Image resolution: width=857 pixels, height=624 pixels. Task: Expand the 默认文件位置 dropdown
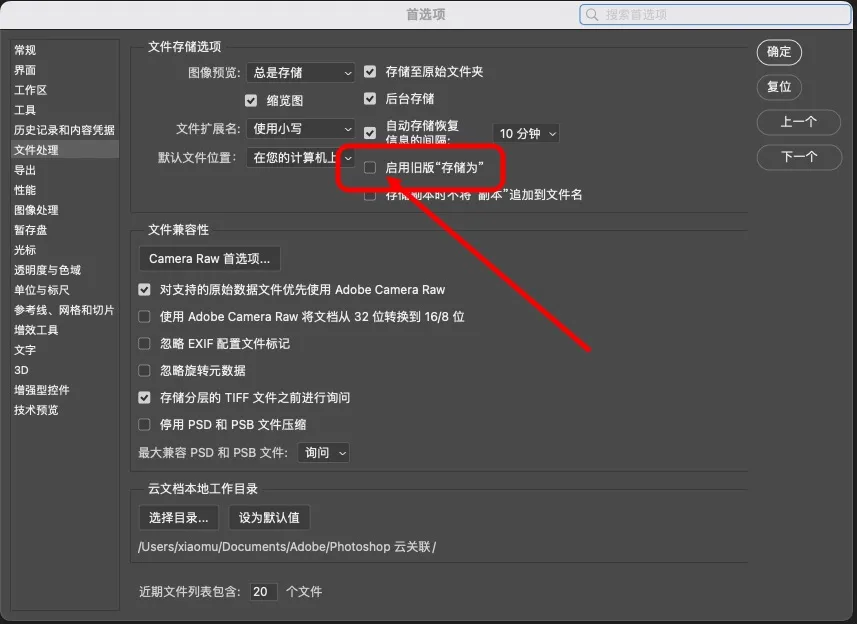click(296, 157)
